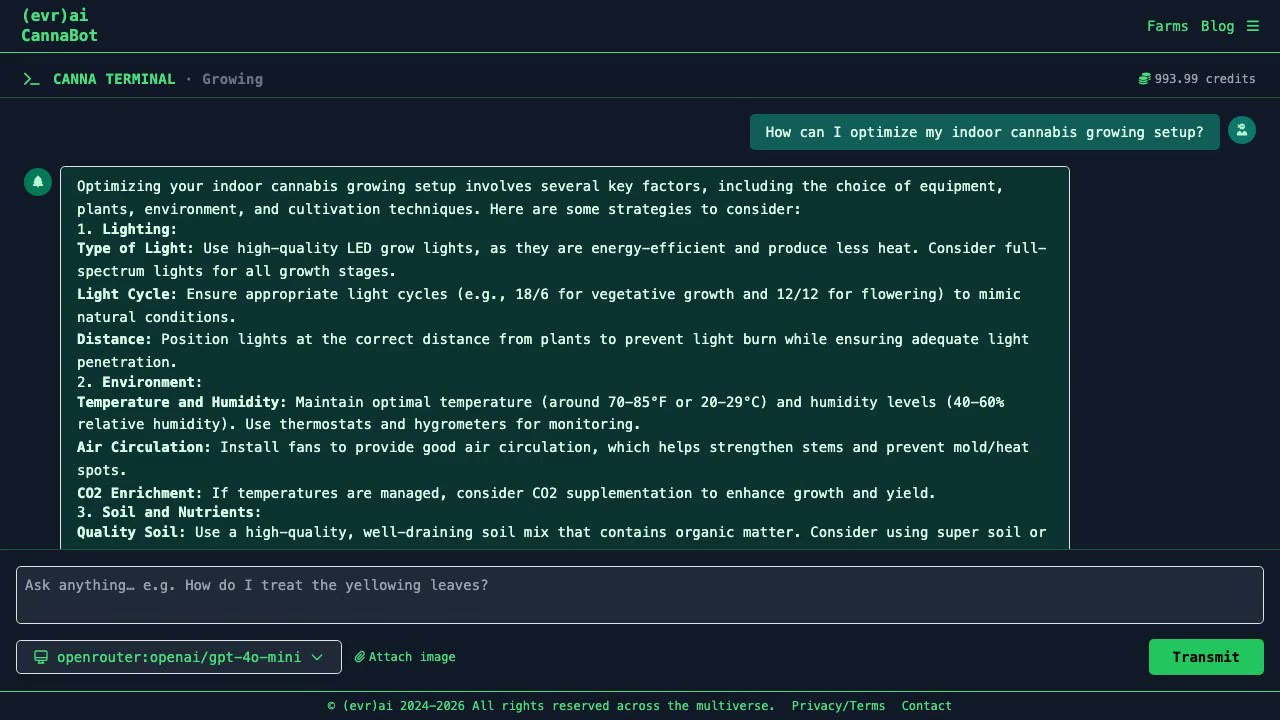The height and width of the screenshot is (720, 1280).
Task: Expand the openrouter model dropdown
Action: [x=179, y=657]
